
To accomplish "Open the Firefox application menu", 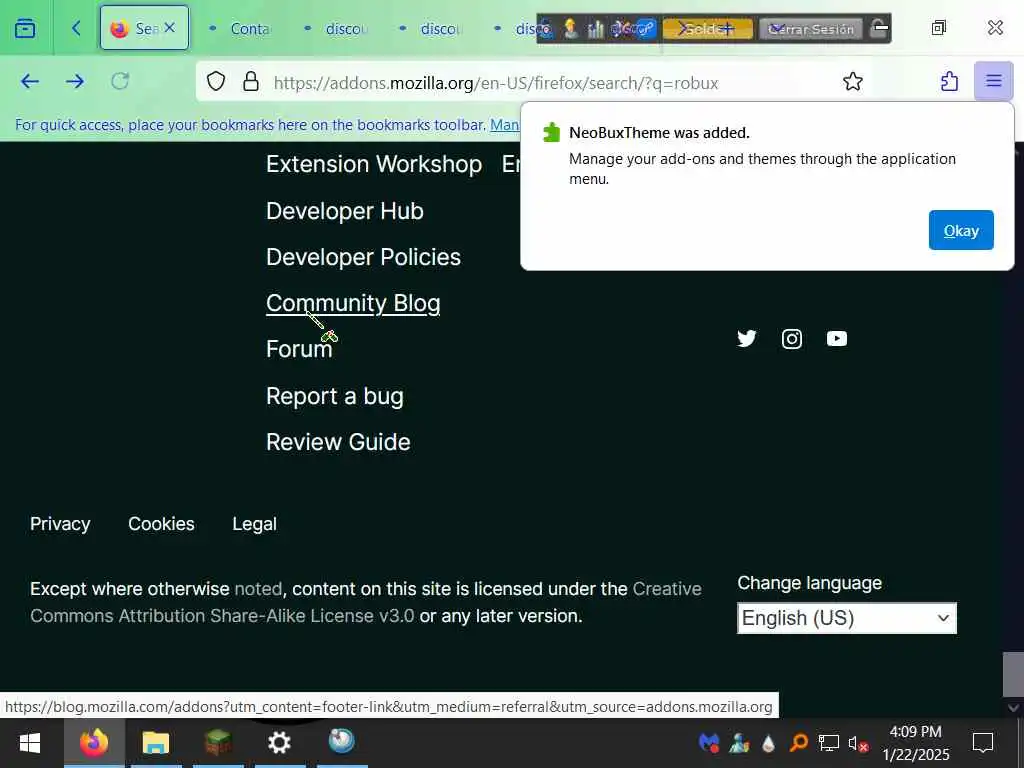I will click(993, 81).
